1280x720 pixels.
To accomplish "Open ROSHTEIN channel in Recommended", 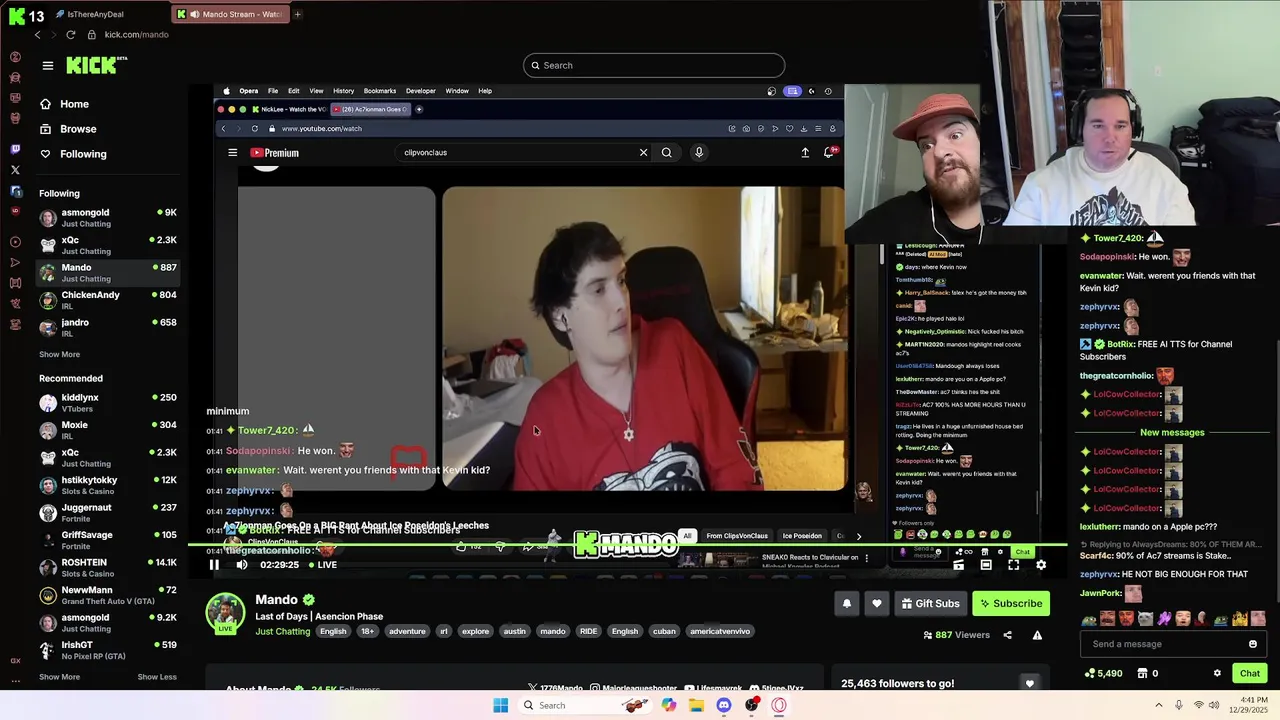I will (x=108, y=567).
